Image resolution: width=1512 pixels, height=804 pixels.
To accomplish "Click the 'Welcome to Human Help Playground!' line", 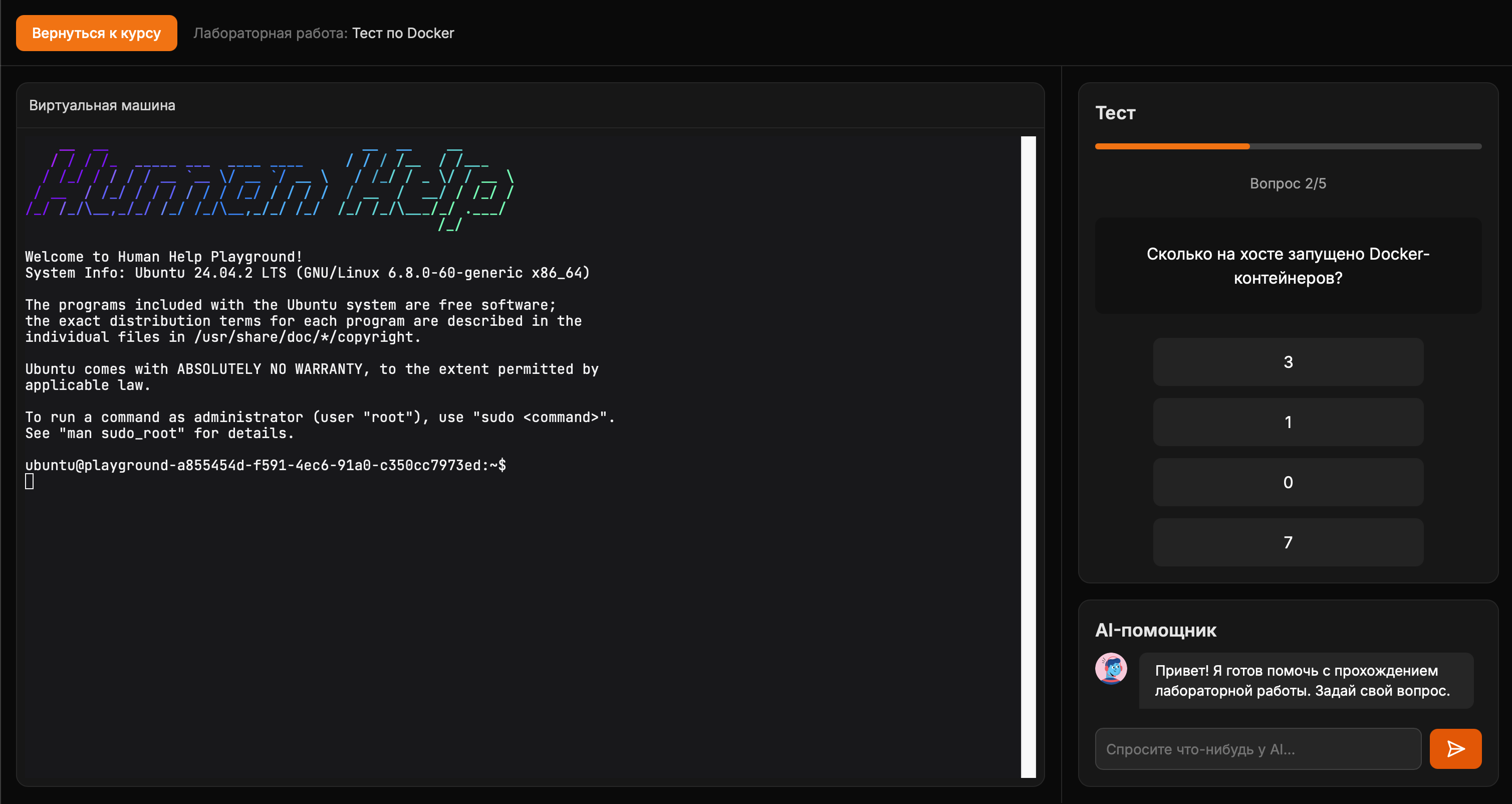I will point(164,257).
